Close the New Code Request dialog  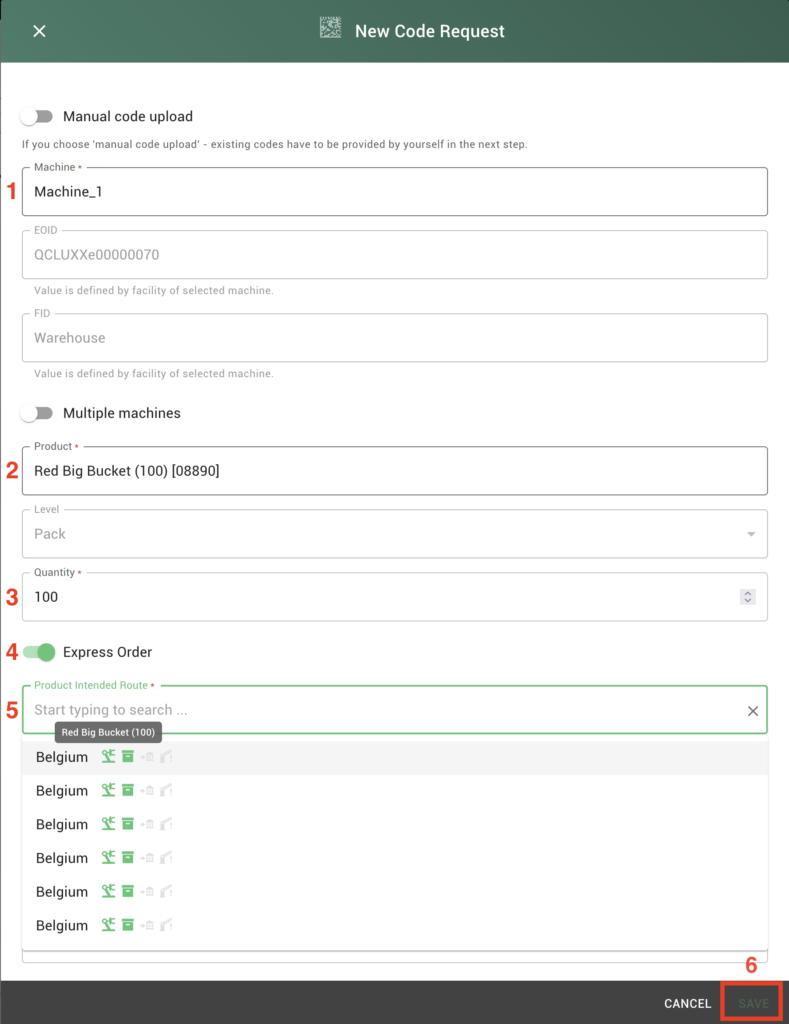39,31
